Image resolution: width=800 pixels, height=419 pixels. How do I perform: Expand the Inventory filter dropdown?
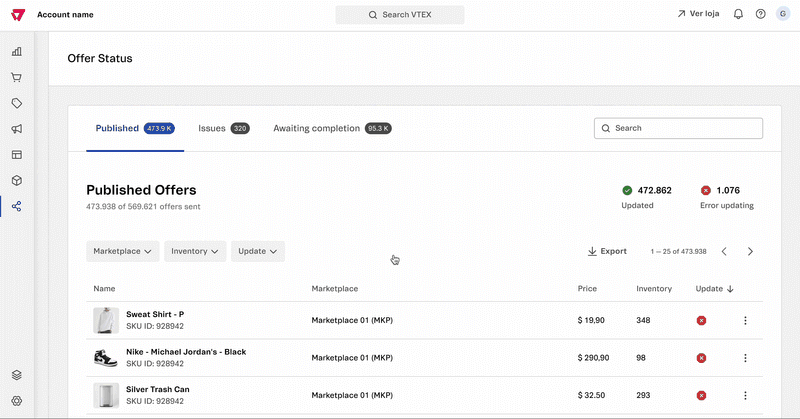point(195,251)
